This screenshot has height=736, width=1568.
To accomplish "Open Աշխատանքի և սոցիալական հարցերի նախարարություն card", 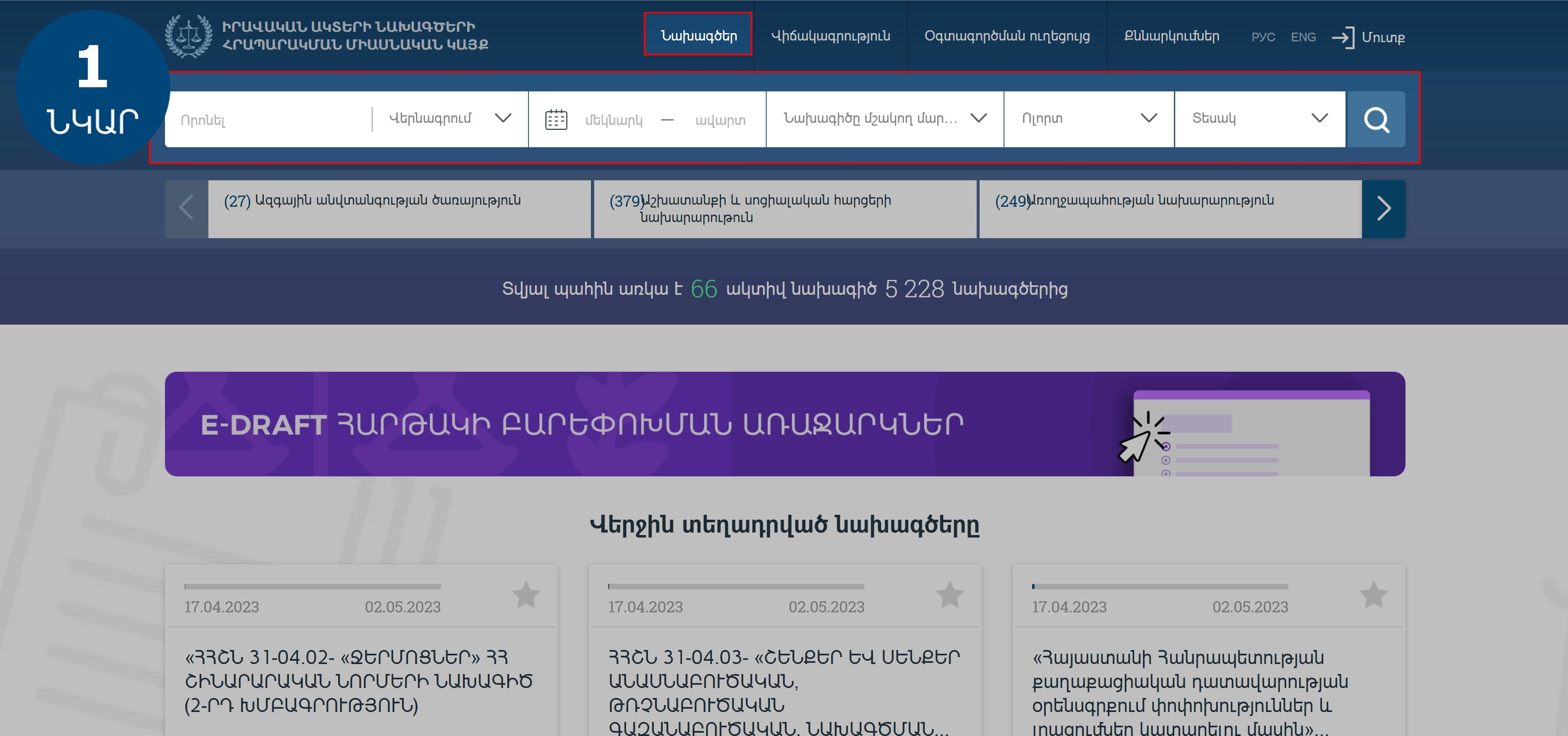I will [785, 209].
